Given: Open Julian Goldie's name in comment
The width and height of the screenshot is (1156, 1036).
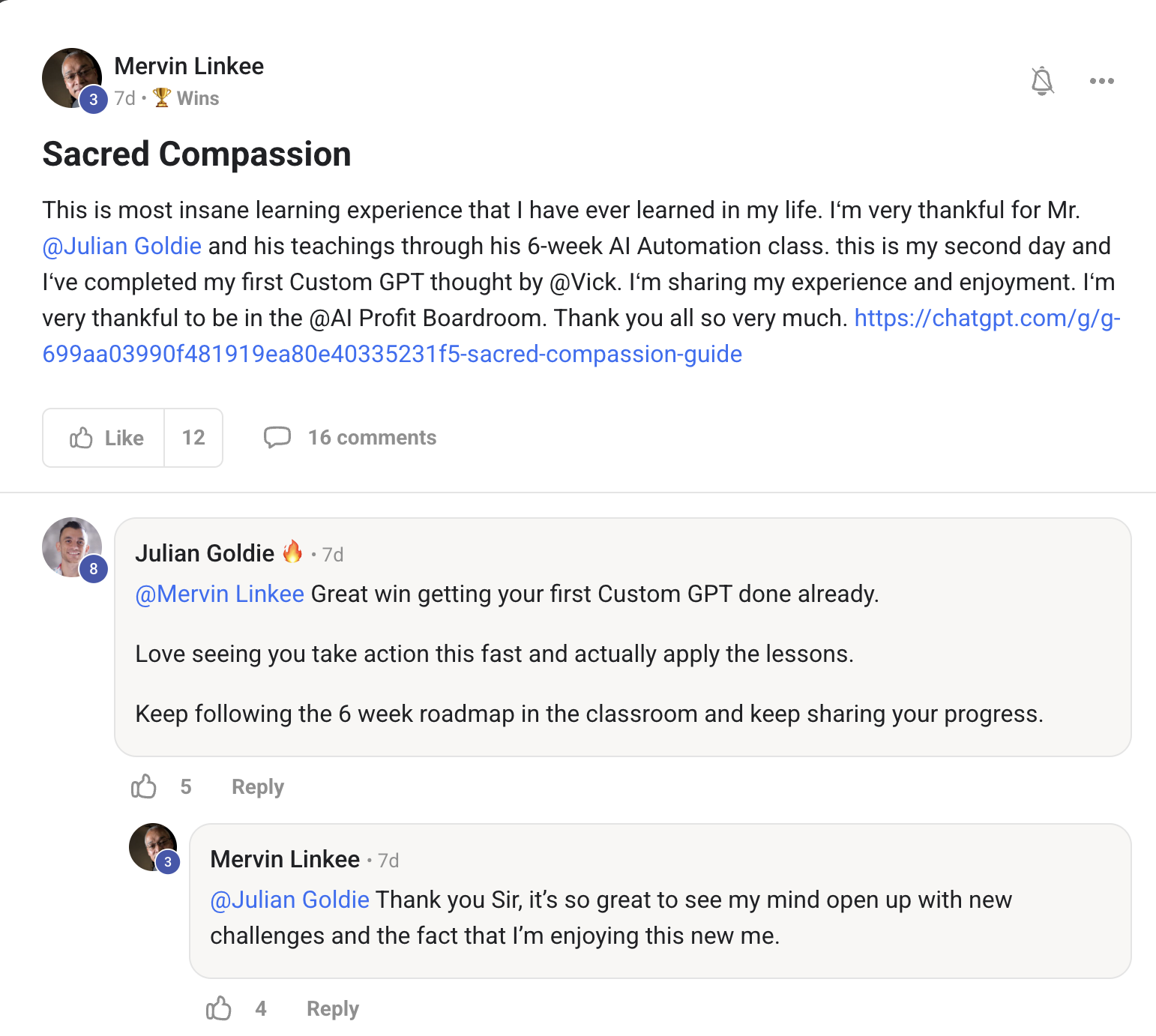Looking at the screenshot, I should point(205,553).
